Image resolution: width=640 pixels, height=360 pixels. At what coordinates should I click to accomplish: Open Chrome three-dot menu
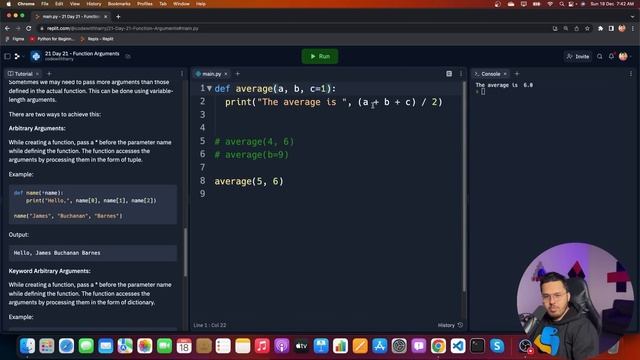[x=633, y=29]
